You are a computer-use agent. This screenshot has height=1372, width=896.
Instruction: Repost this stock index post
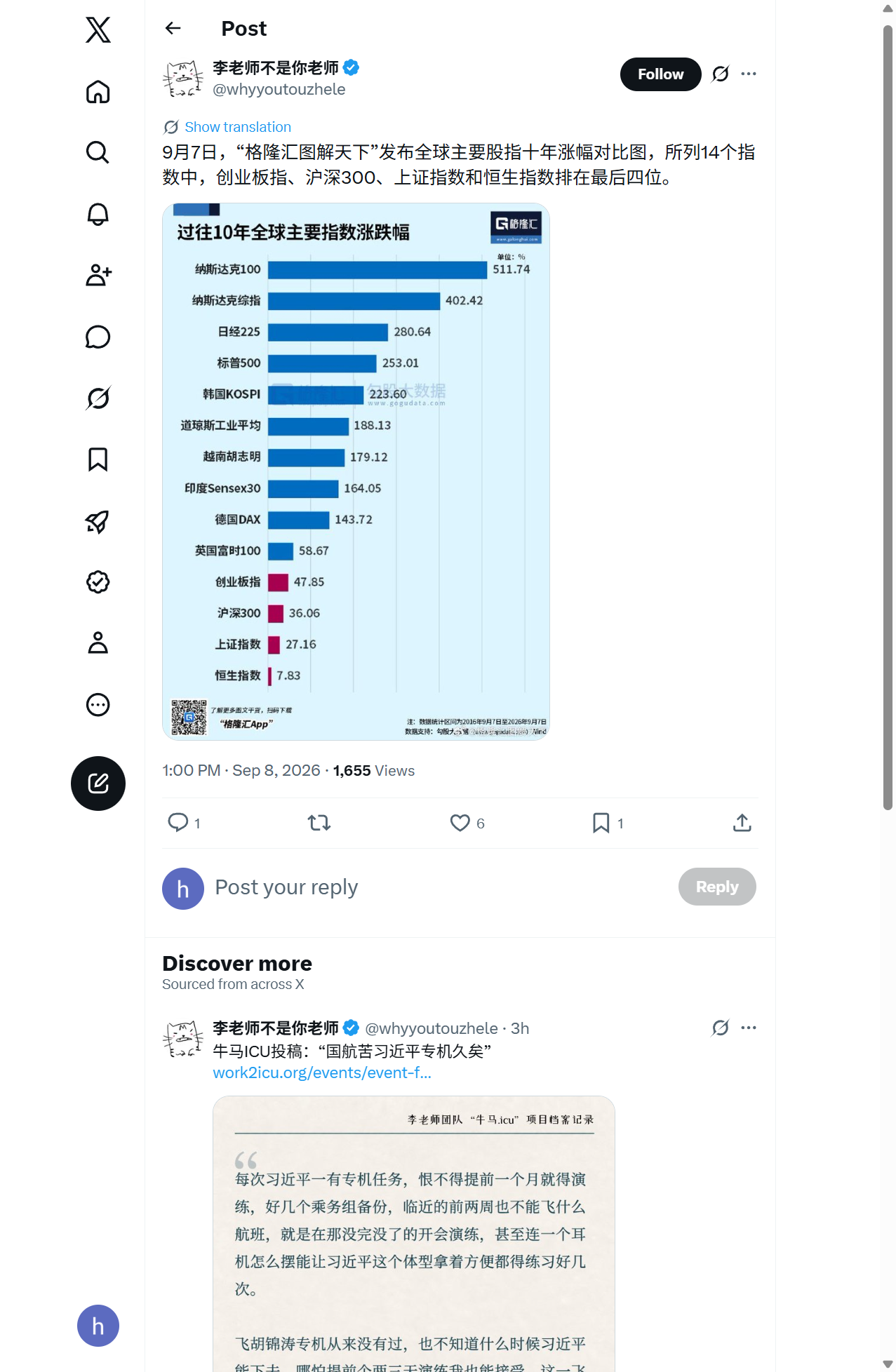coord(319,823)
